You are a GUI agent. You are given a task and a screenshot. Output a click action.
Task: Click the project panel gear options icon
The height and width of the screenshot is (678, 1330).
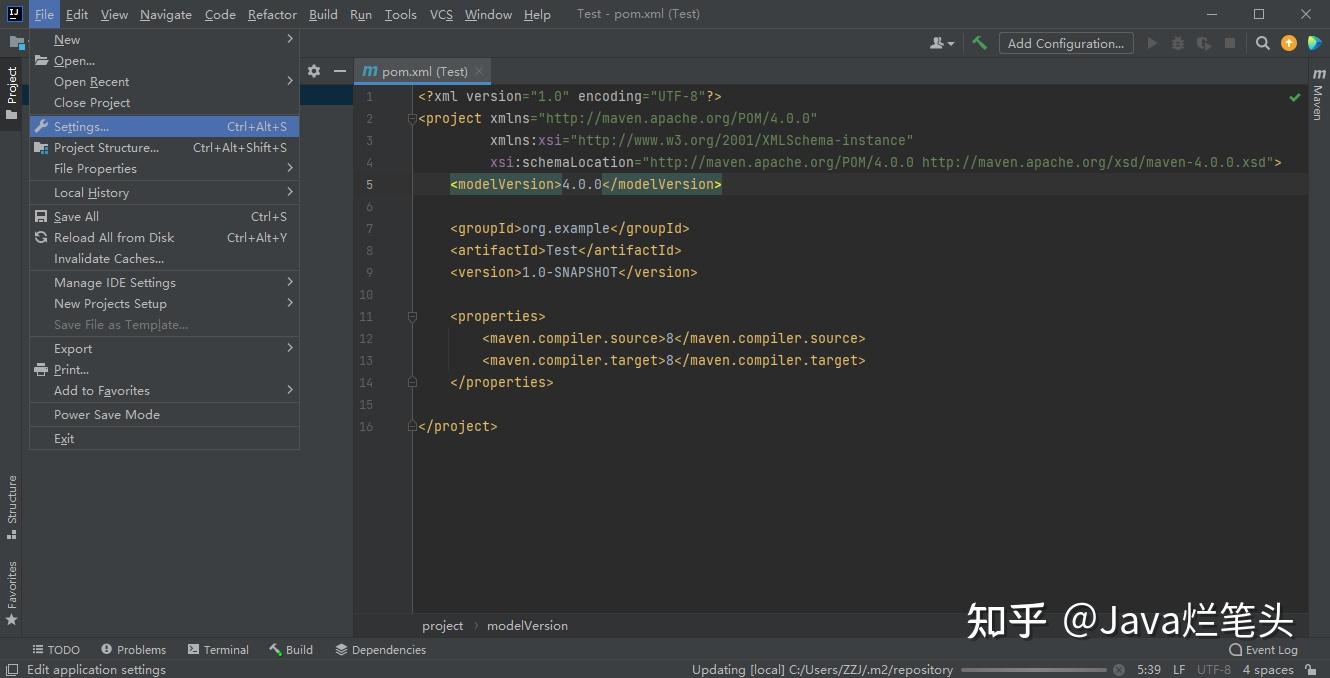coord(314,71)
